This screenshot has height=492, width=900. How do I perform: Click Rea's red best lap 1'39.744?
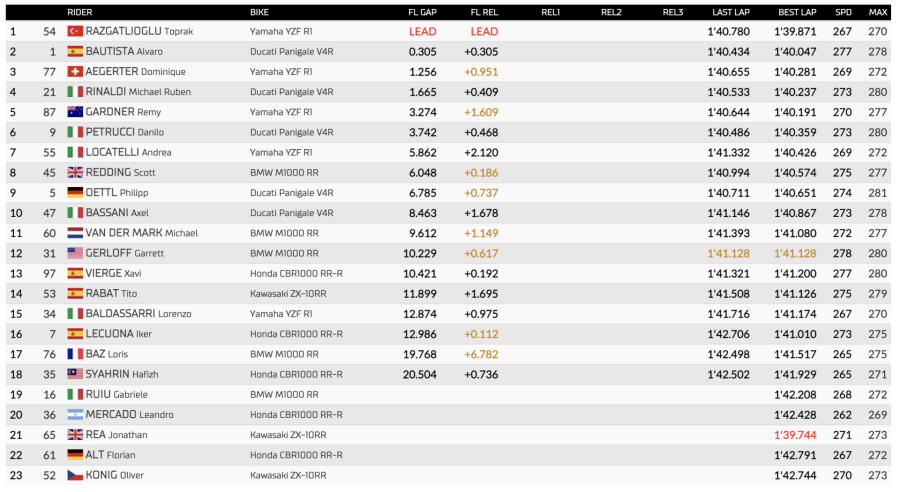(795, 435)
